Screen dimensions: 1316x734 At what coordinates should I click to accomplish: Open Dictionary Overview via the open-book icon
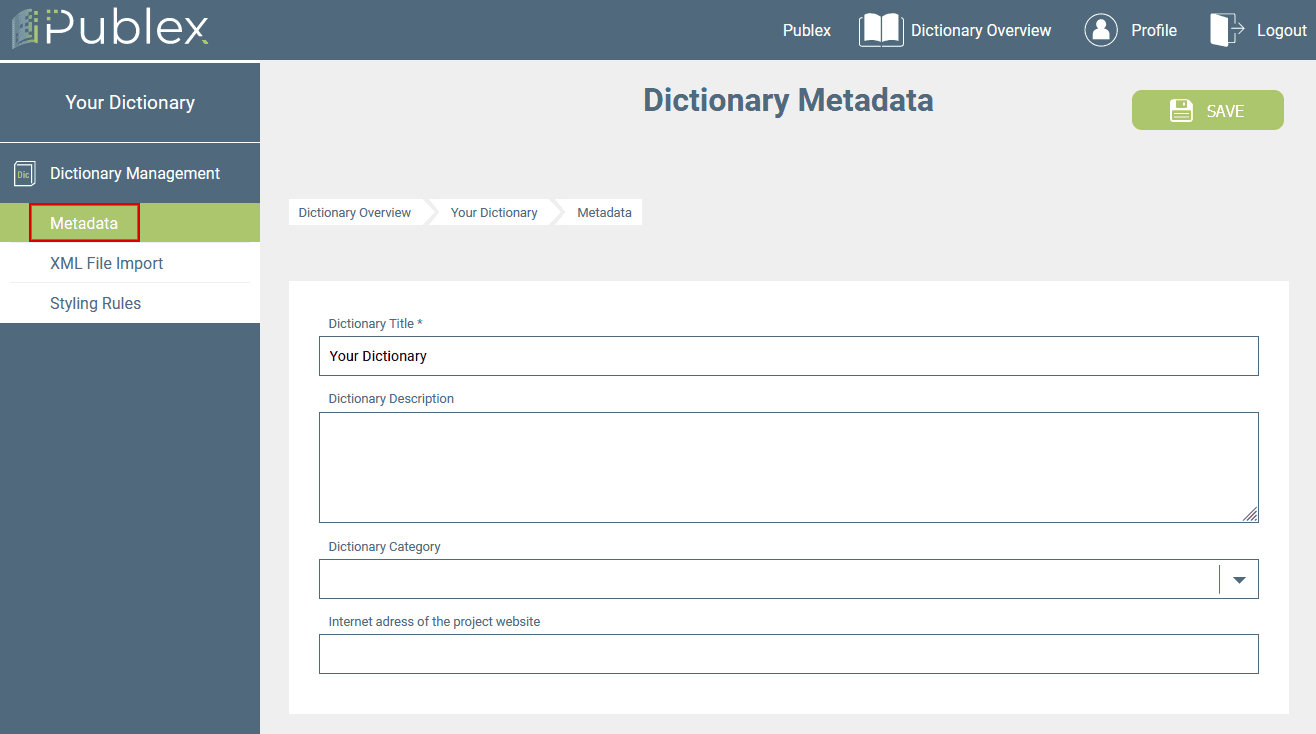880,30
